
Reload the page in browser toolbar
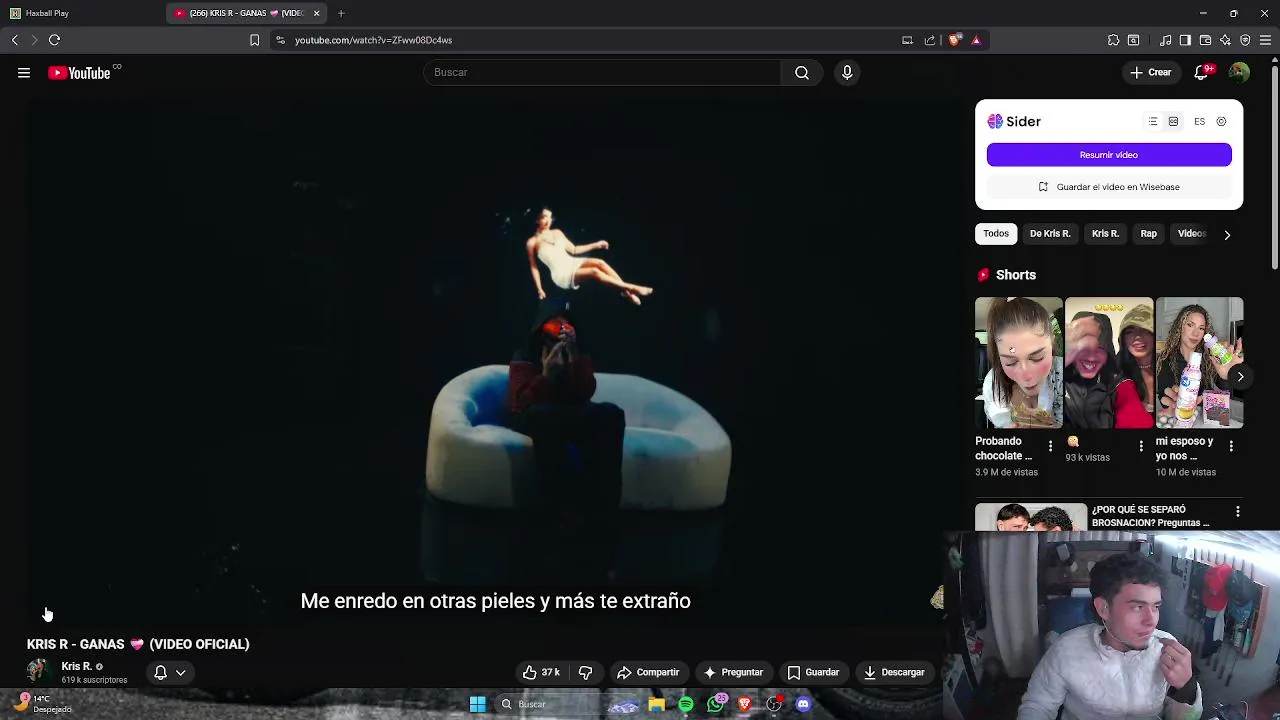(54, 40)
